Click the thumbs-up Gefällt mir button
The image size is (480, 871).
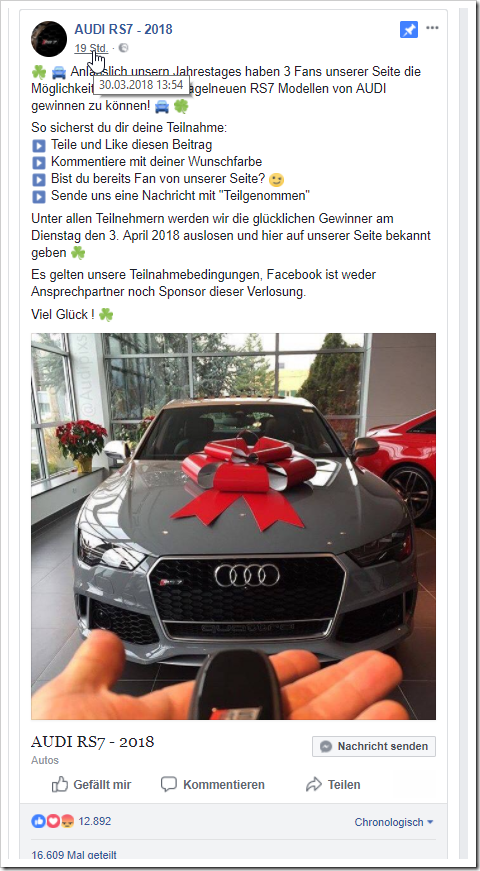click(x=92, y=784)
